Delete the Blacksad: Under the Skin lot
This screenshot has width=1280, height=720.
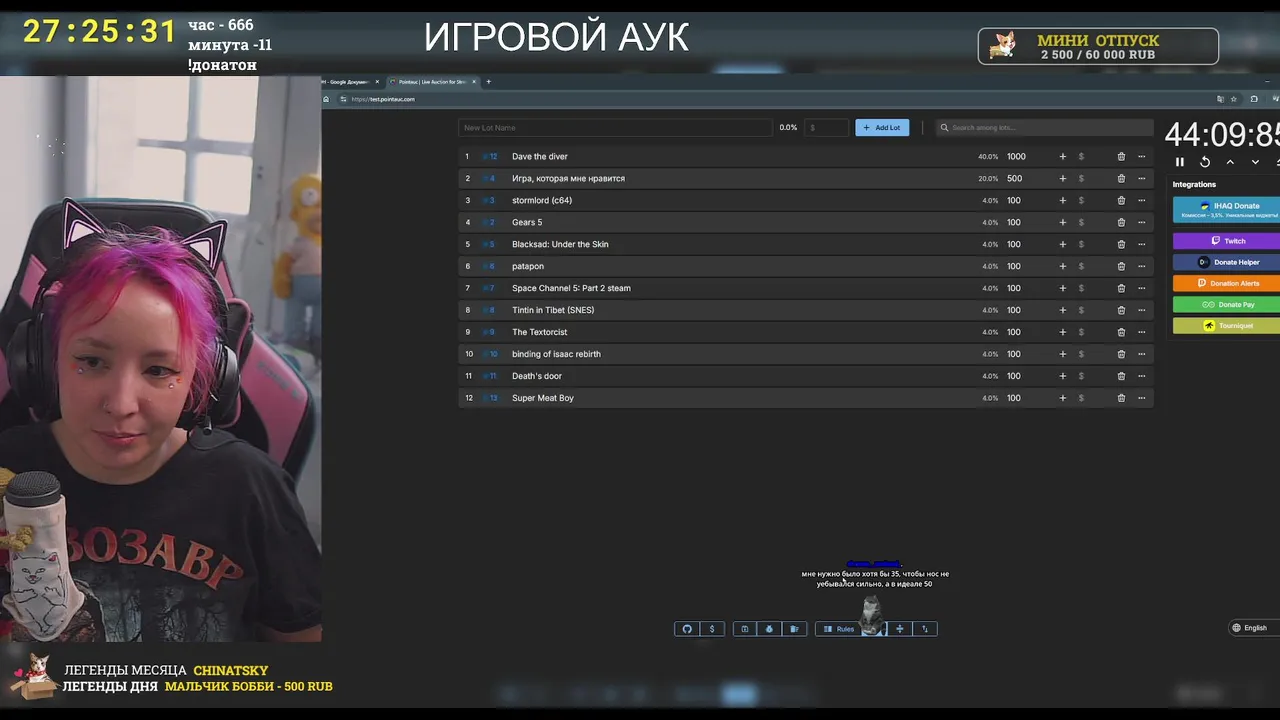click(x=1121, y=245)
